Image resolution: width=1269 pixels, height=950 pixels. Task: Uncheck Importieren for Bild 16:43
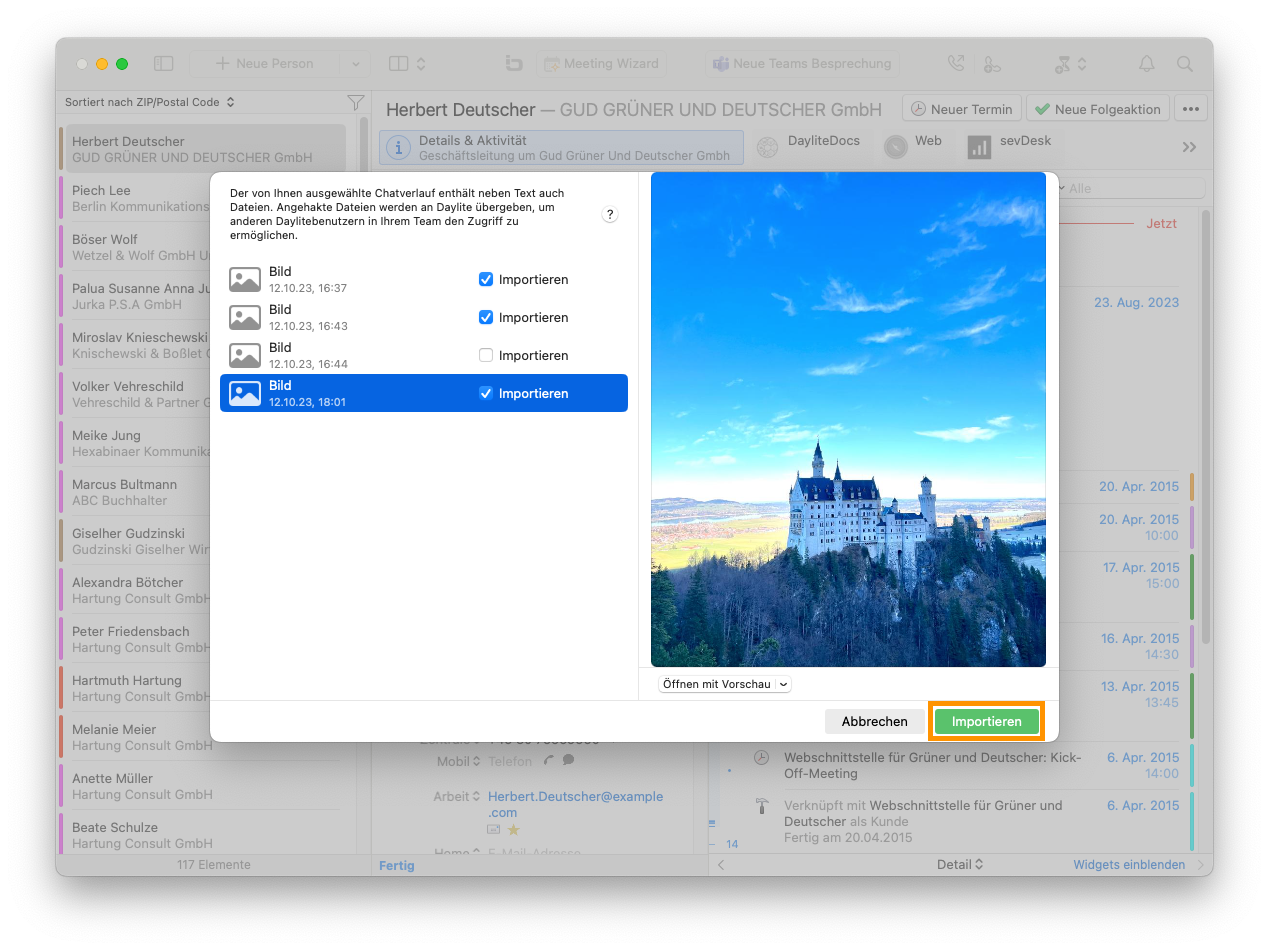[486, 318]
